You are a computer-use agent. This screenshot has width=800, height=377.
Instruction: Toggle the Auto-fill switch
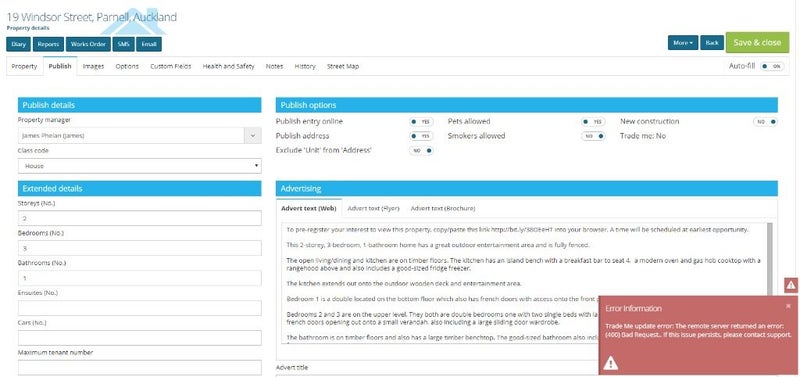click(771, 66)
